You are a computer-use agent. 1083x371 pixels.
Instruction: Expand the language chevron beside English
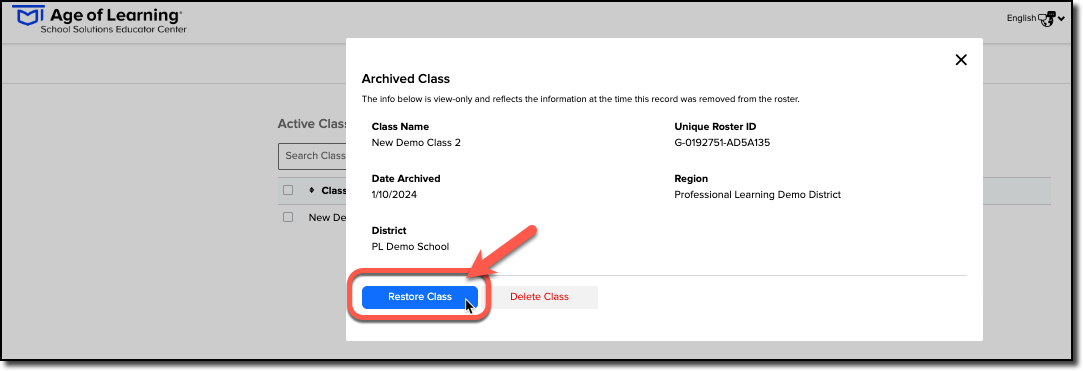(1062, 19)
